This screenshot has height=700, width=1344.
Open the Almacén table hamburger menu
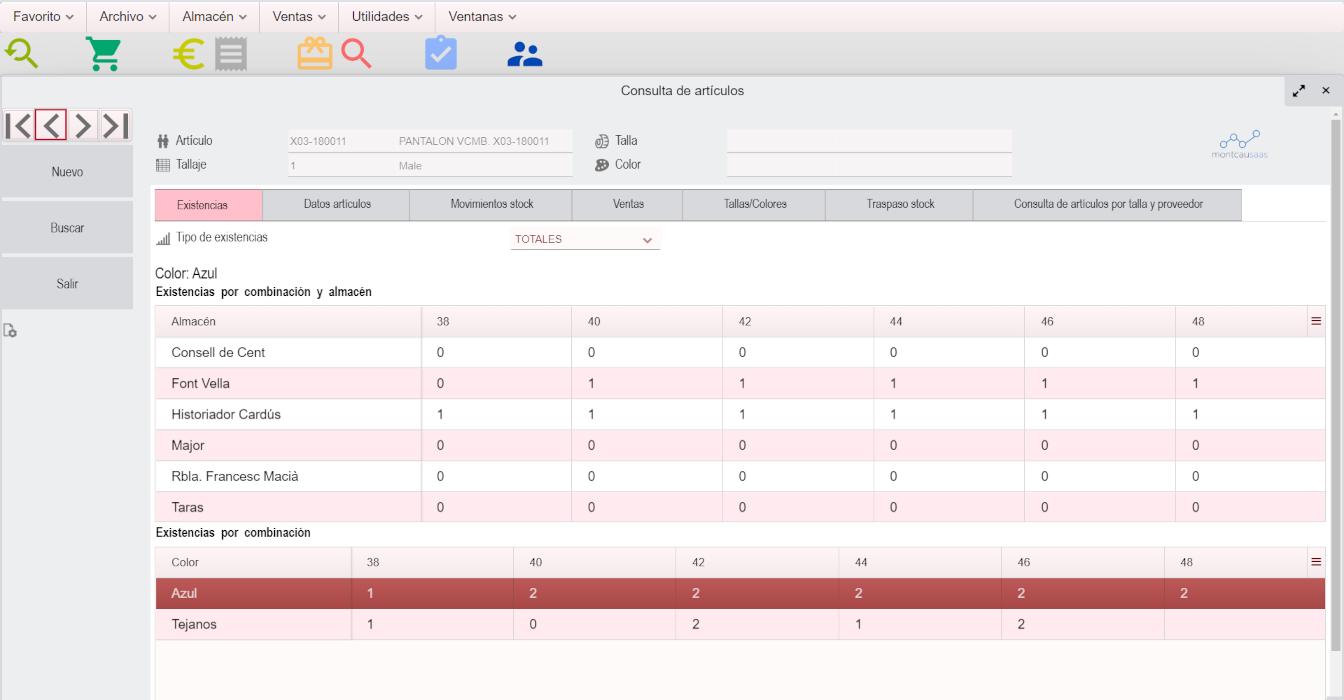click(x=1316, y=321)
